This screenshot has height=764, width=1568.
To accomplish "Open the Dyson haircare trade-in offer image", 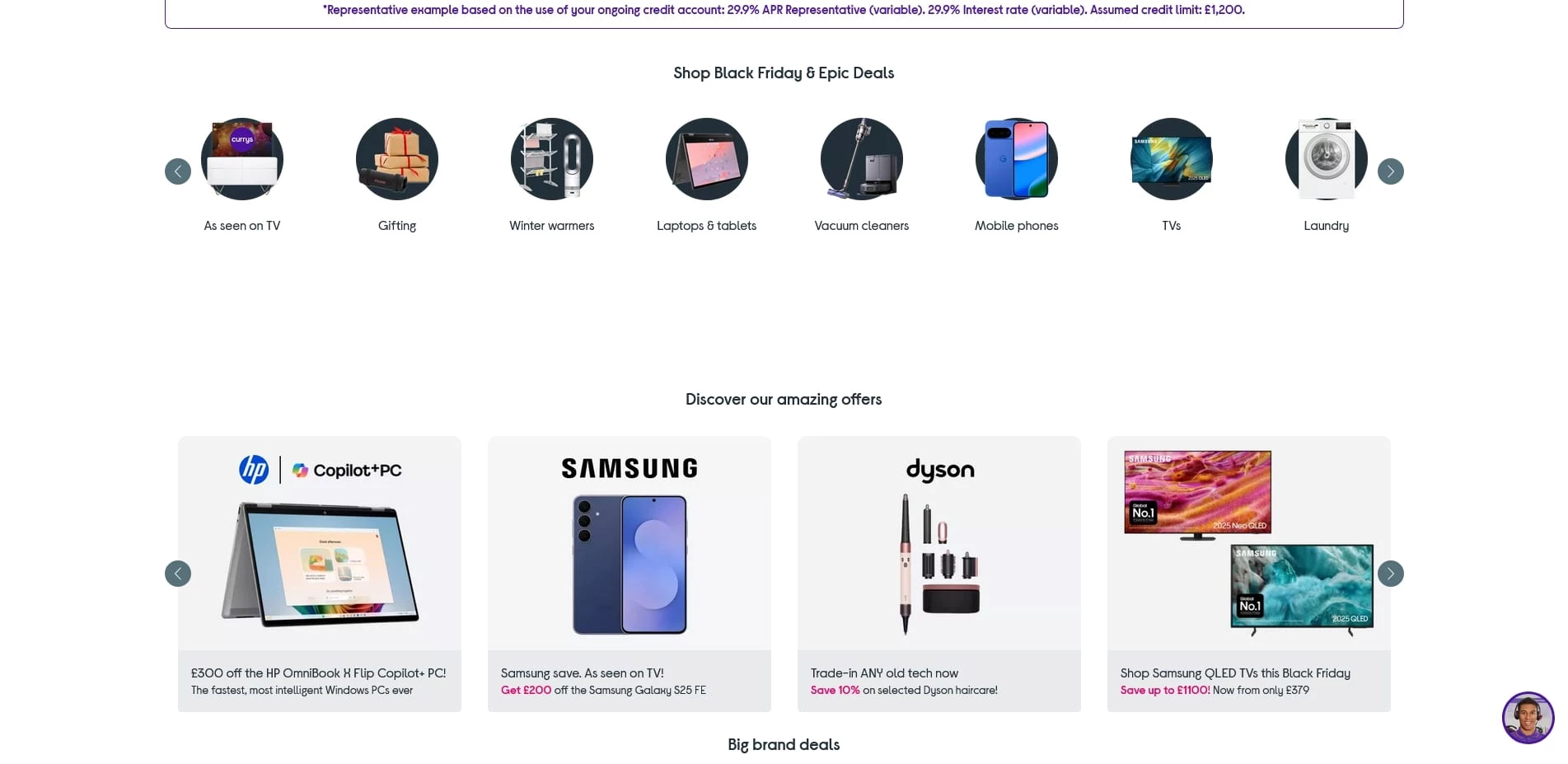I will coord(939,544).
